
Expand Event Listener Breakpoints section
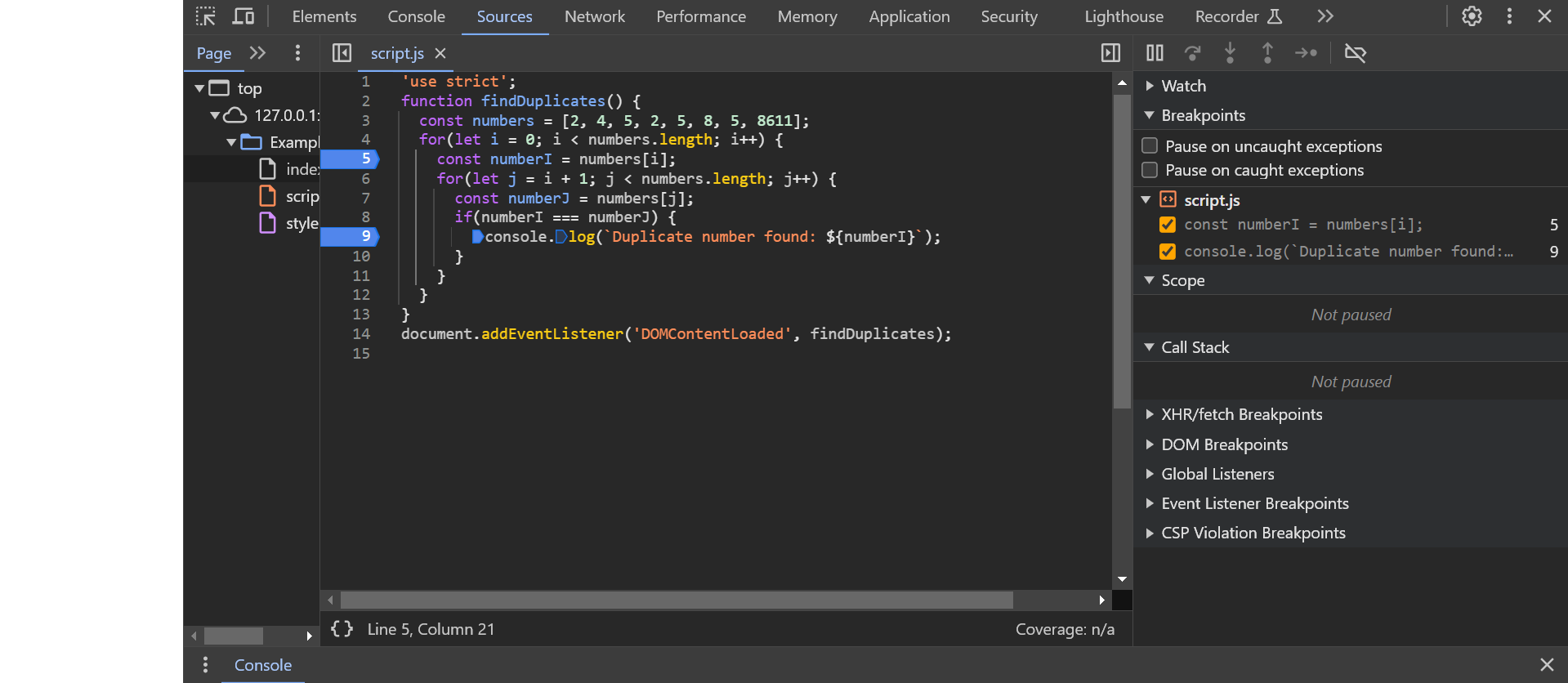point(1150,503)
